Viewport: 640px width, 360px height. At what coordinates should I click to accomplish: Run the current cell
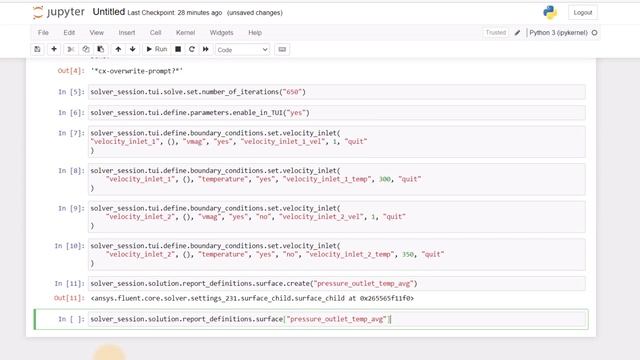(157, 49)
